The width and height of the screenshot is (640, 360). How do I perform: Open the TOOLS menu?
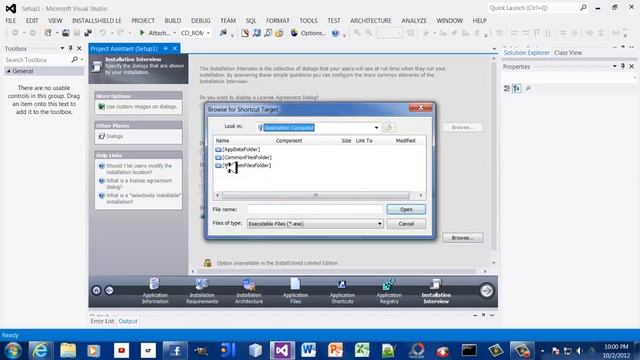[308, 20]
